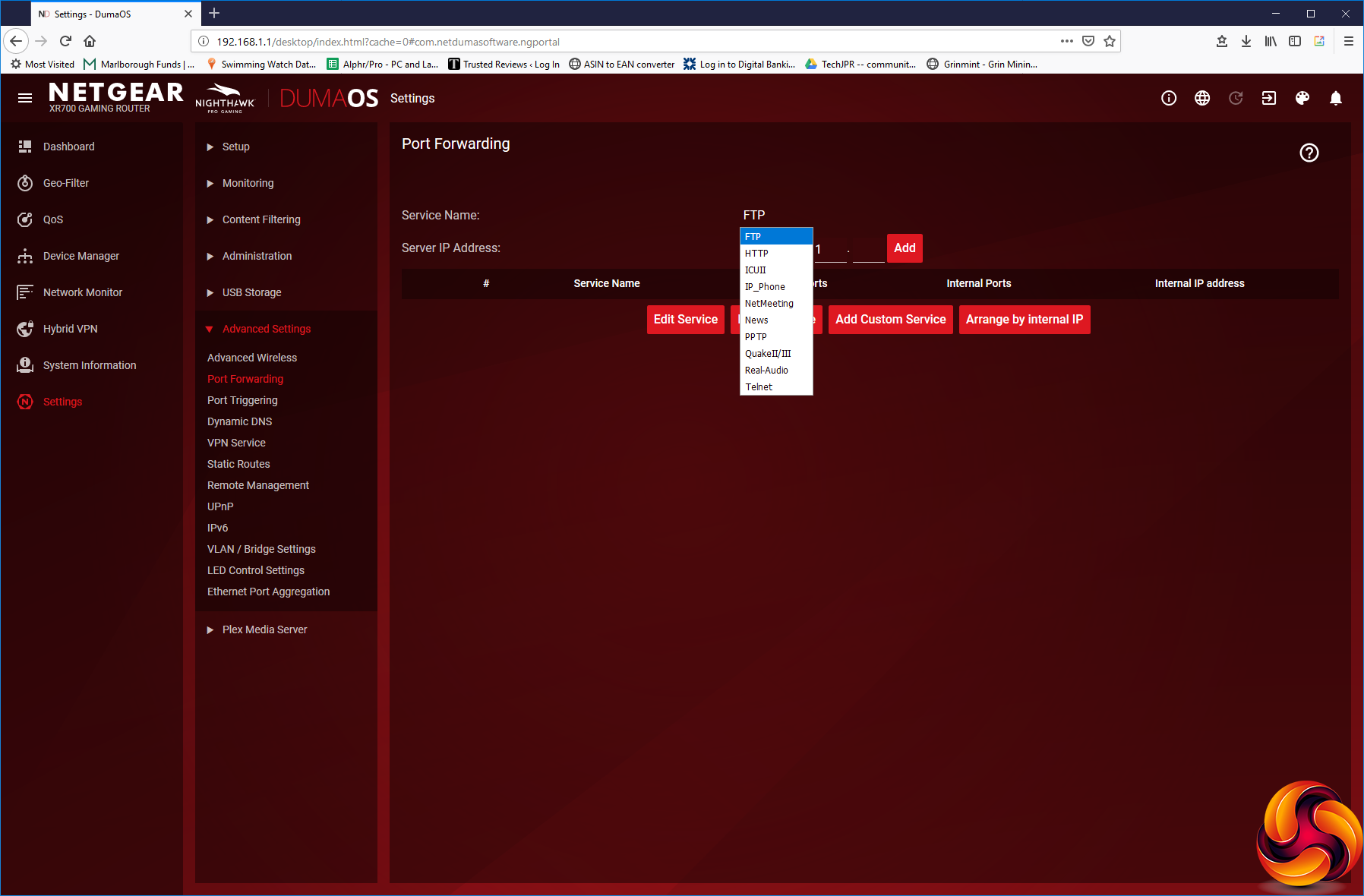Image resolution: width=1364 pixels, height=896 pixels.
Task: Open the info icon in the header
Action: pyautogui.click(x=1169, y=98)
